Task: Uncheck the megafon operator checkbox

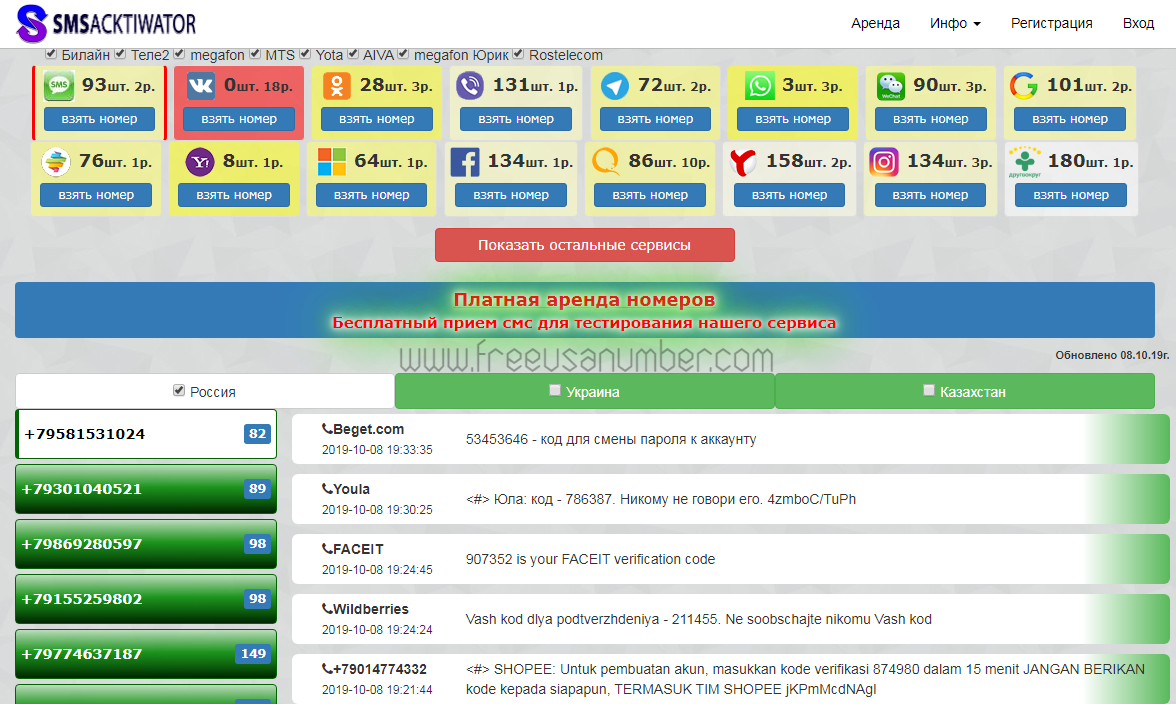Action: (179, 54)
